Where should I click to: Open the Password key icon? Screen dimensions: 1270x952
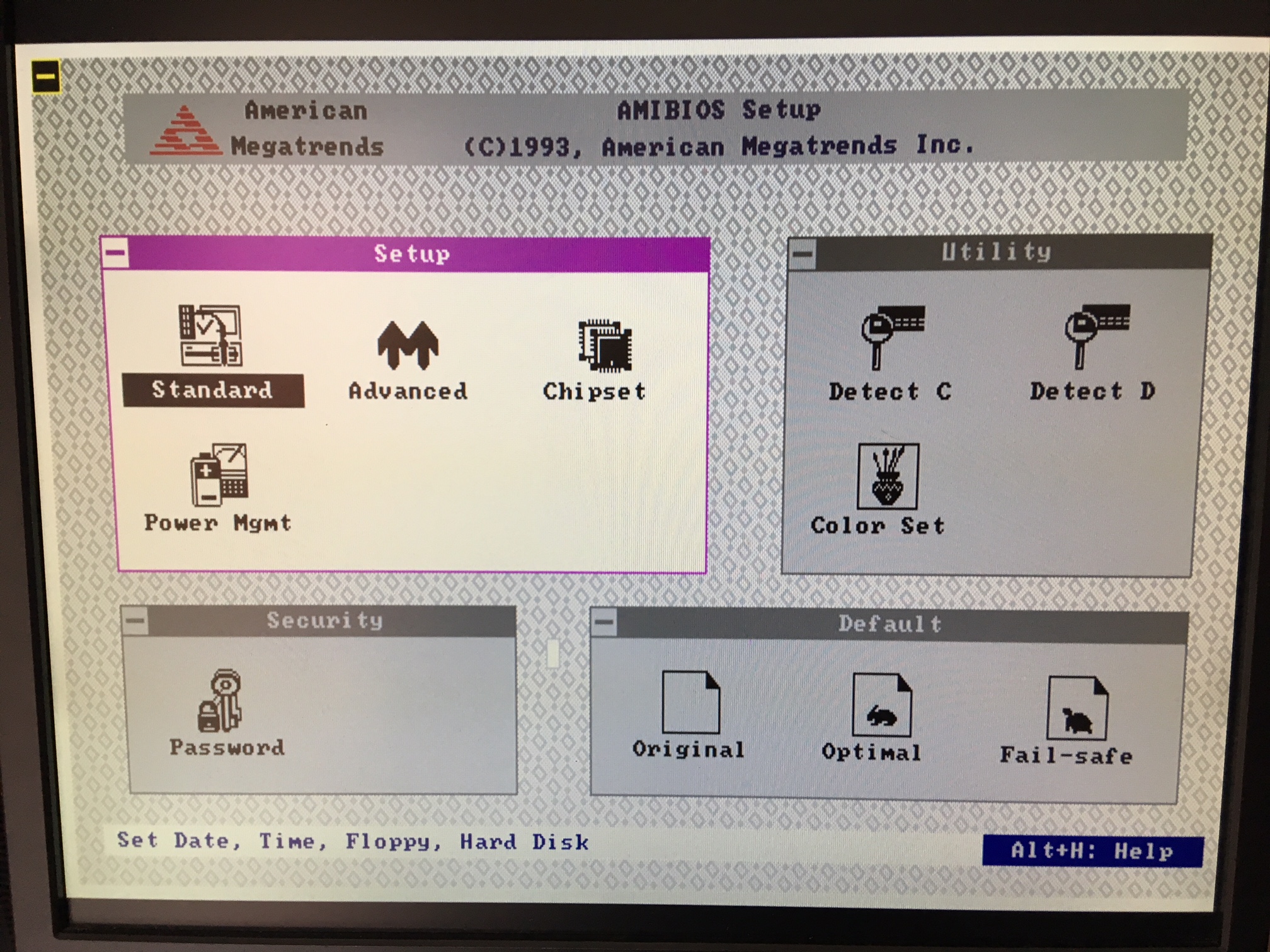click(220, 701)
